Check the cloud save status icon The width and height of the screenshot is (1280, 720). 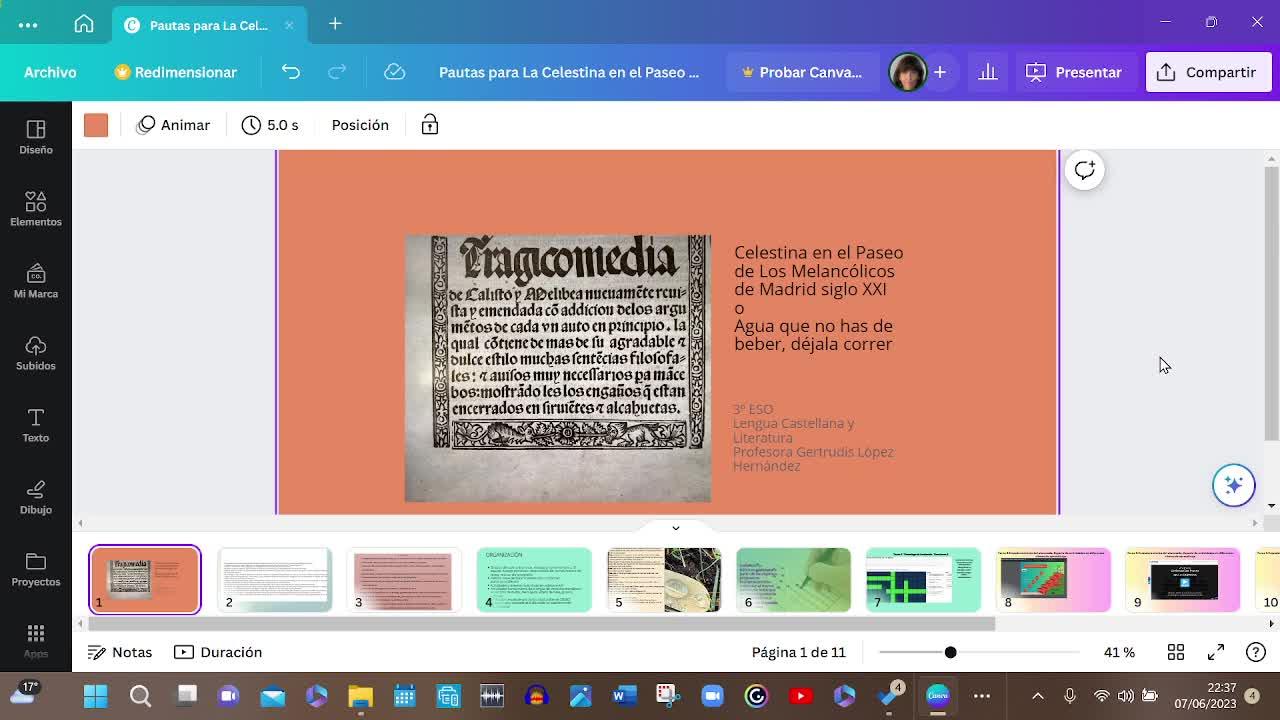coord(394,72)
